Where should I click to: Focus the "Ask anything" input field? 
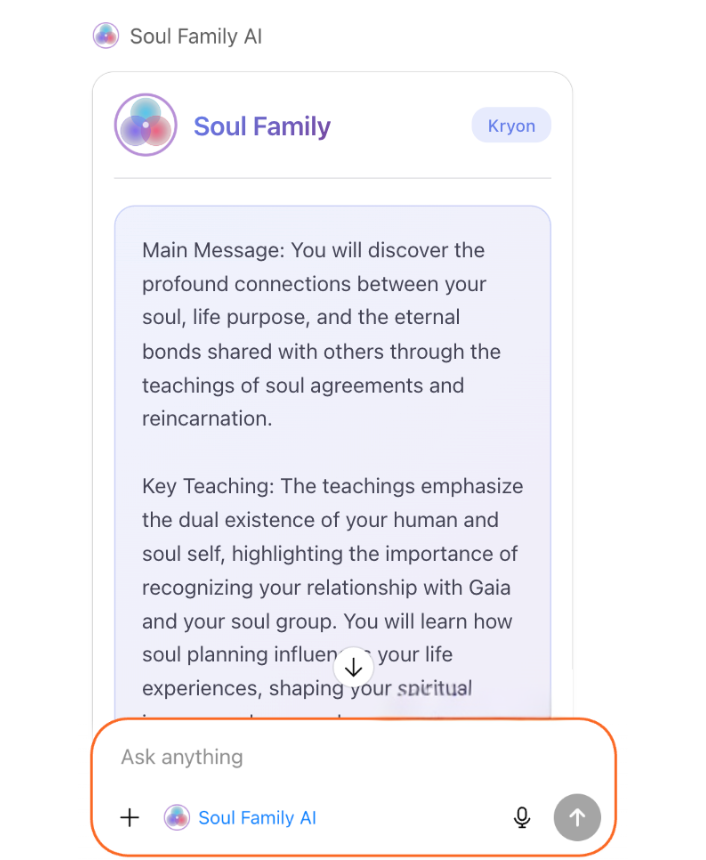[x=350, y=757]
